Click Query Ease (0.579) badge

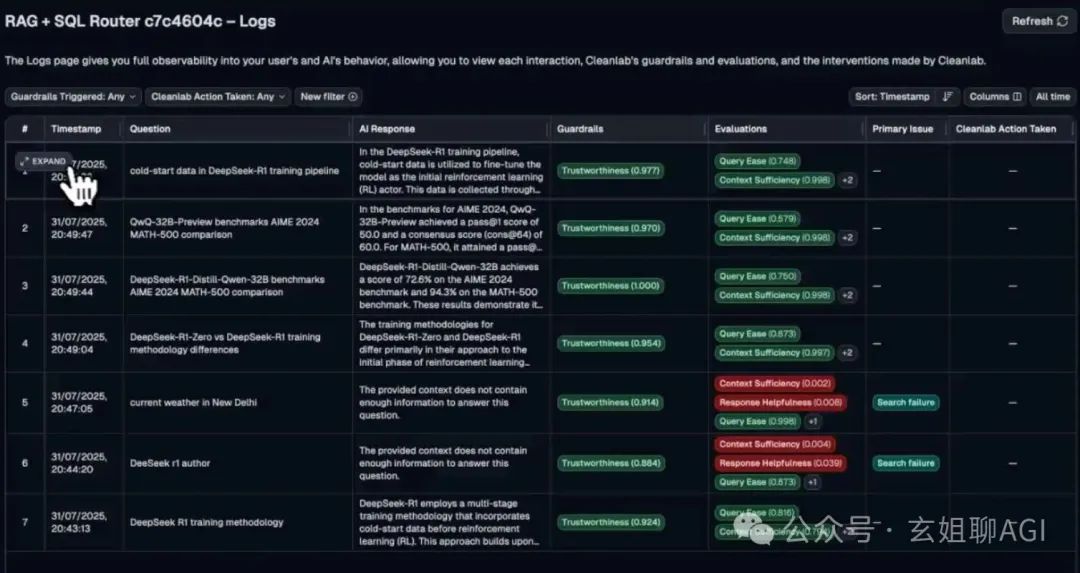(758, 219)
